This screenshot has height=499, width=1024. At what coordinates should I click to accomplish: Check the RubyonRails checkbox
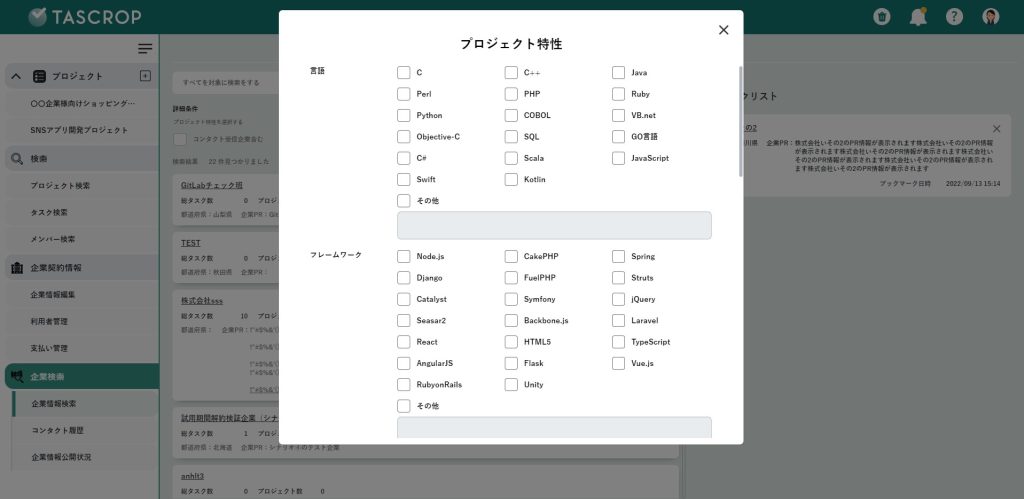[404, 385]
